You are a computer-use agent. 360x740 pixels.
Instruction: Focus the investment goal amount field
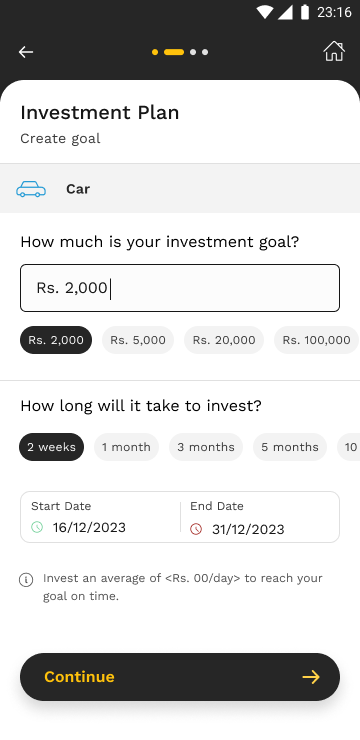pos(180,288)
